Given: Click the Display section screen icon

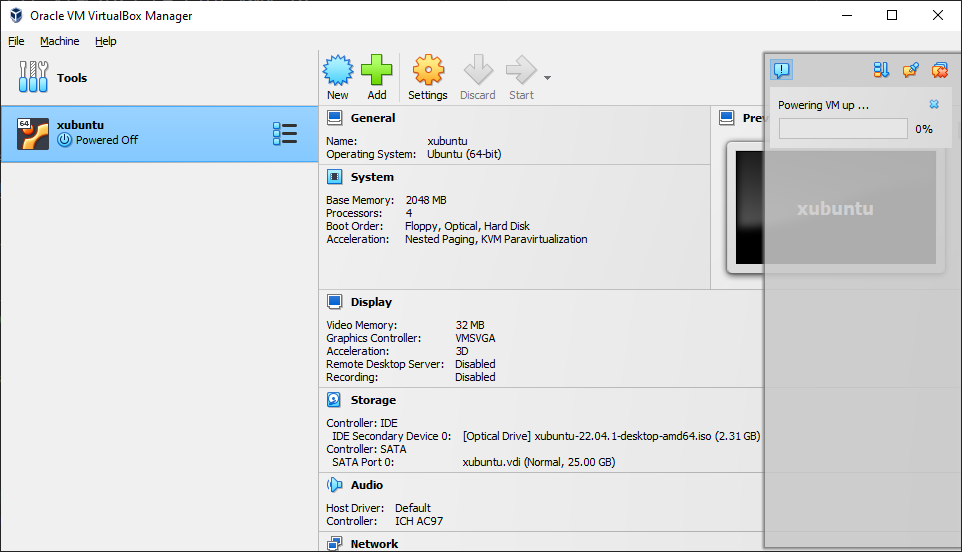Looking at the screenshot, I should click(334, 302).
